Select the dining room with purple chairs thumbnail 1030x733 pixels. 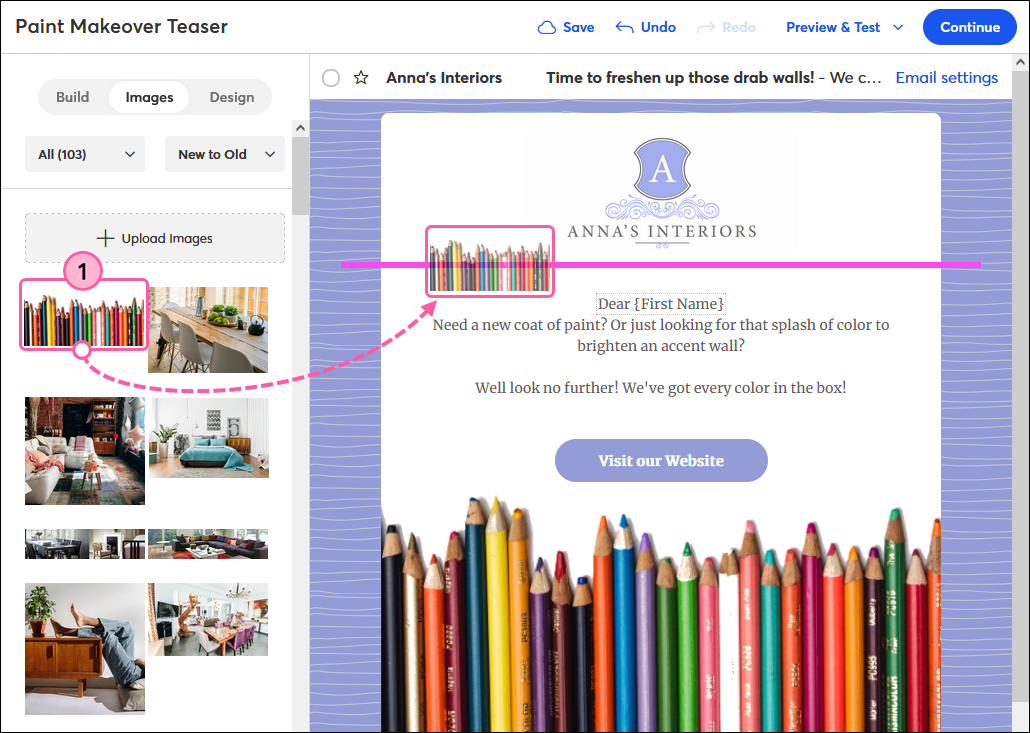coord(208,619)
